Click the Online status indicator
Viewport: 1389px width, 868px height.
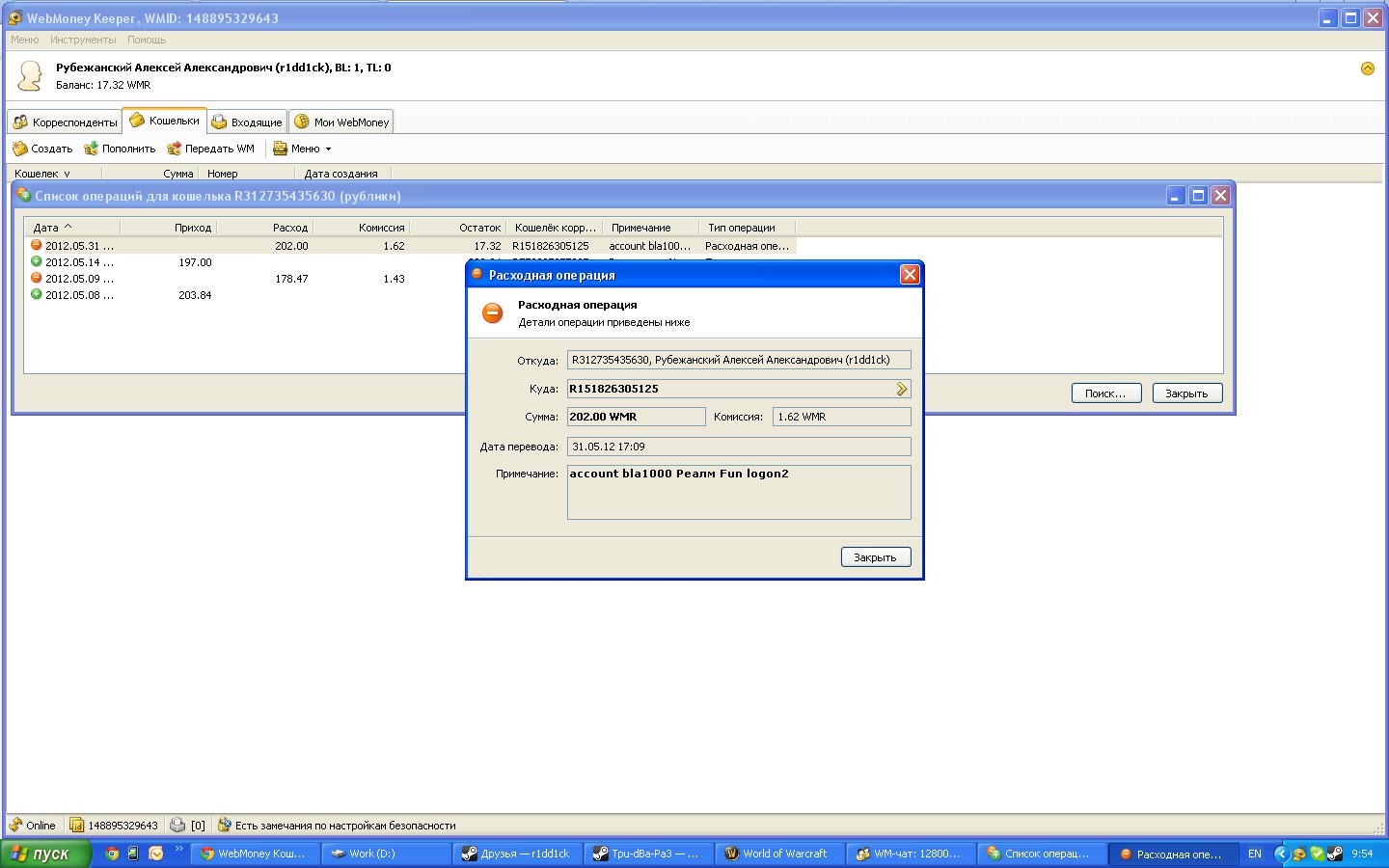click(x=33, y=826)
